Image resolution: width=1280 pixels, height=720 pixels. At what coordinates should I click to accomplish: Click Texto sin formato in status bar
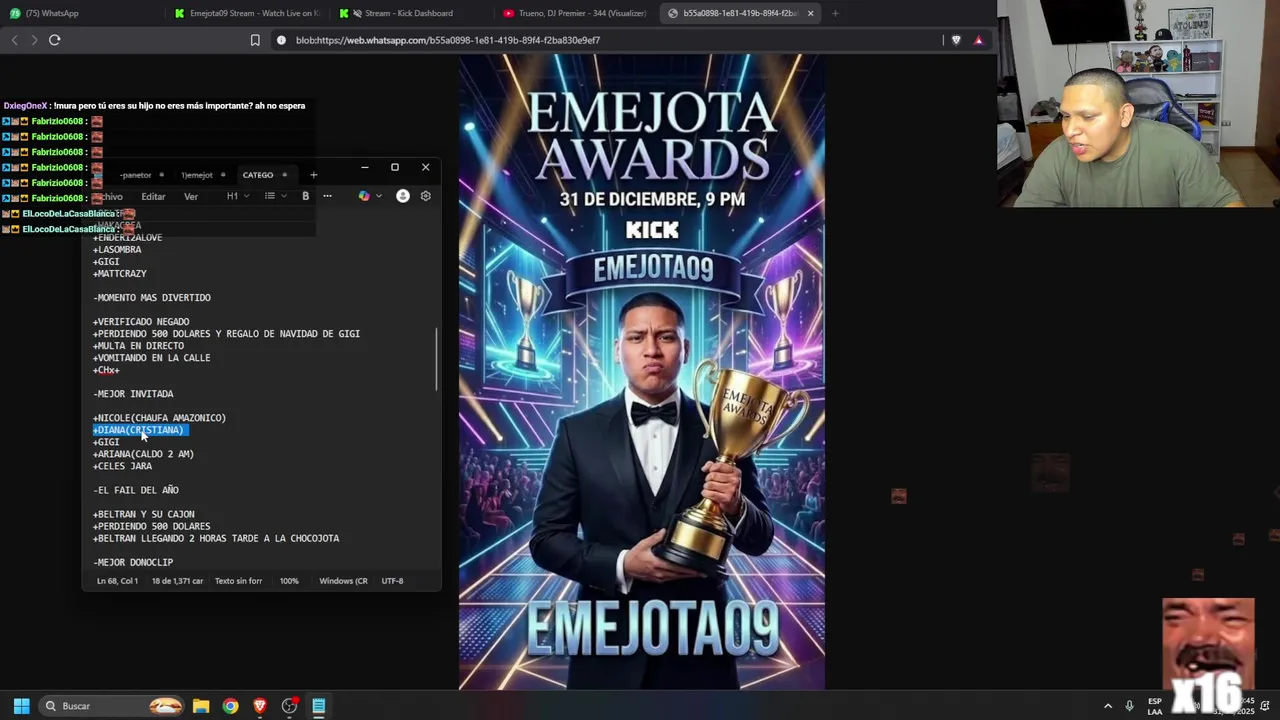tap(238, 581)
